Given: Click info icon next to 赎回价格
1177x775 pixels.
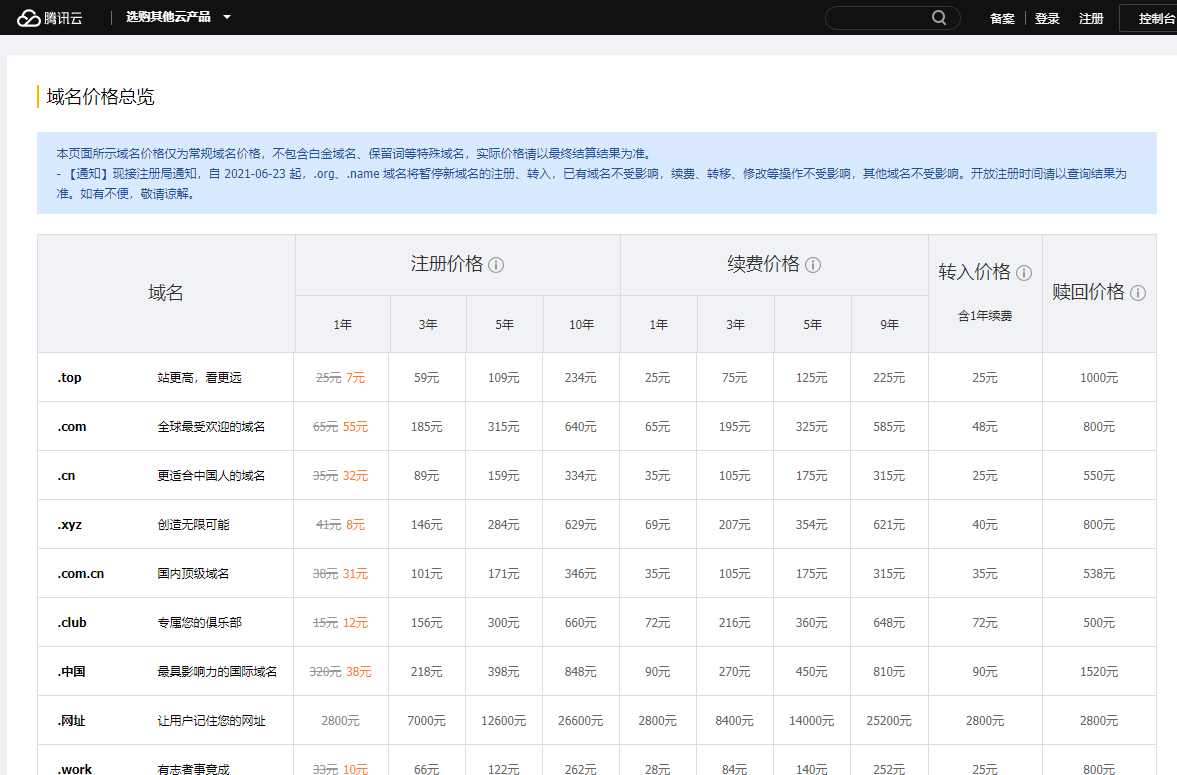Looking at the screenshot, I should click(1138, 293).
